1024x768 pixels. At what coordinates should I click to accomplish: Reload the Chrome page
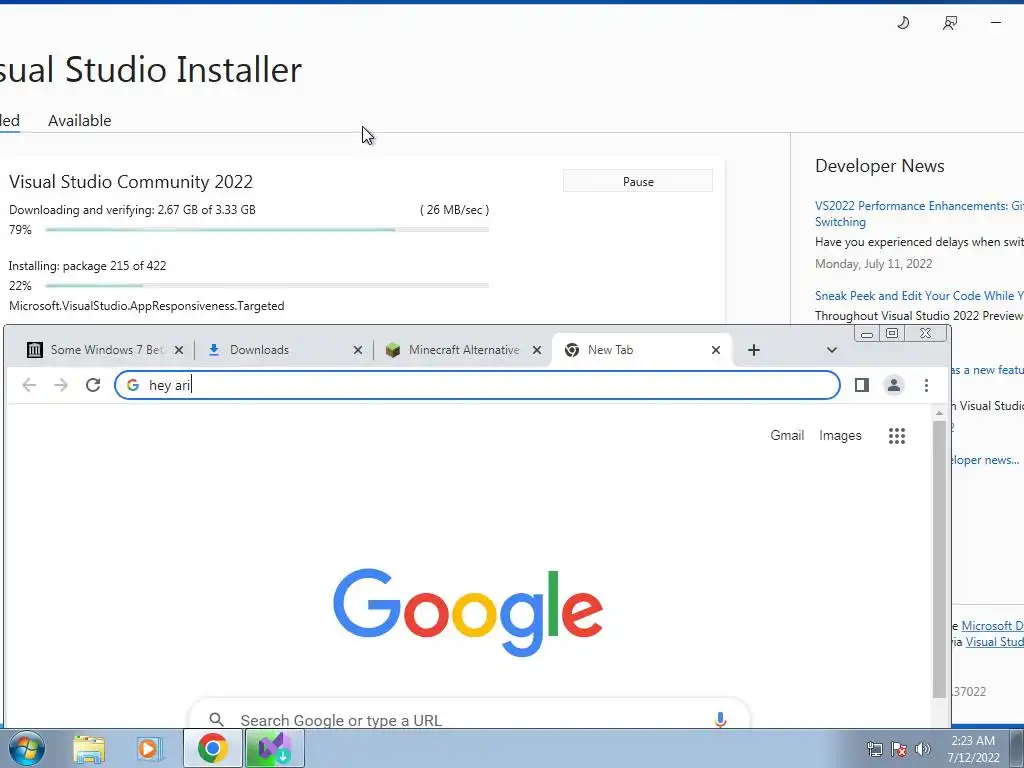(x=93, y=385)
